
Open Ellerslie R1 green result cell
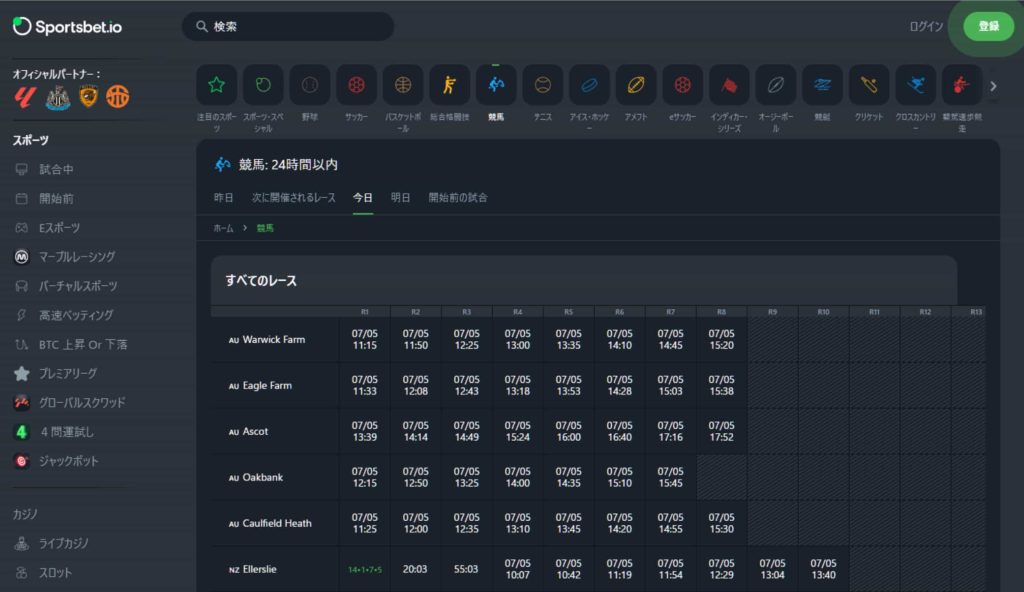click(x=364, y=569)
